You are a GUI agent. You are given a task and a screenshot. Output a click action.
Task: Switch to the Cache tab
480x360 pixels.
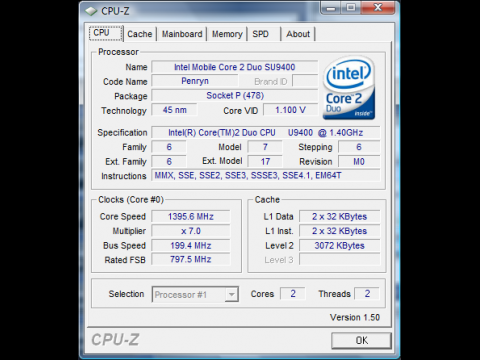[140, 34]
